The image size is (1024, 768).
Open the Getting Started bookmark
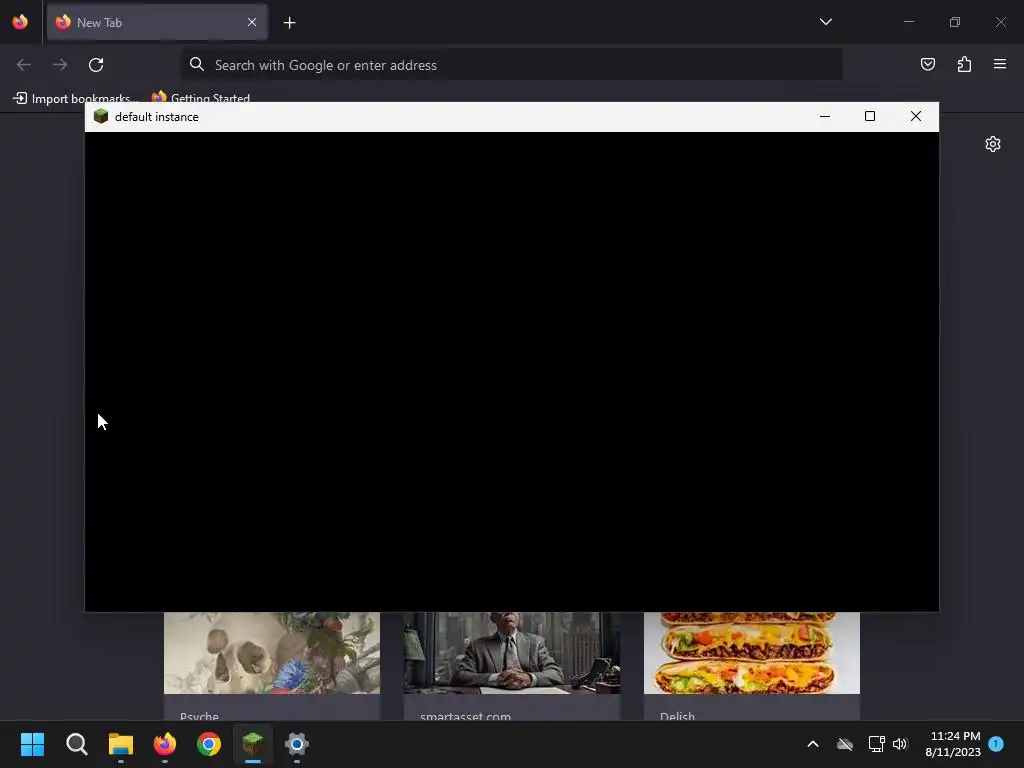tap(201, 99)
